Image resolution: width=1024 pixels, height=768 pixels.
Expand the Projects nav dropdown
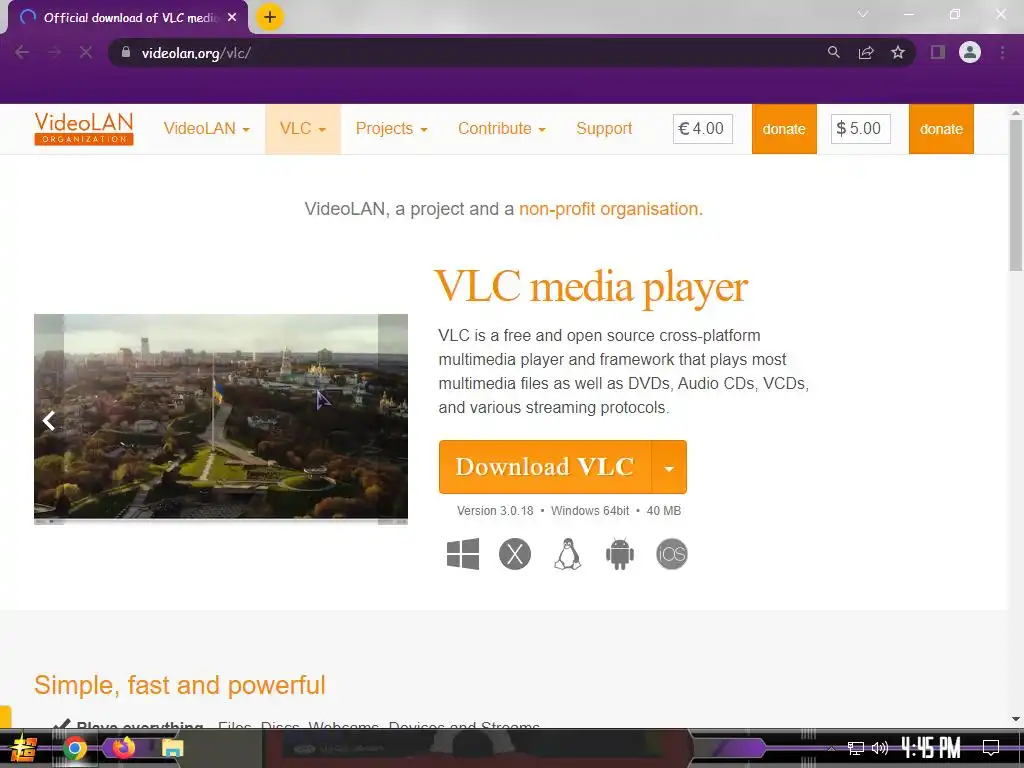[x=391, y=129]
